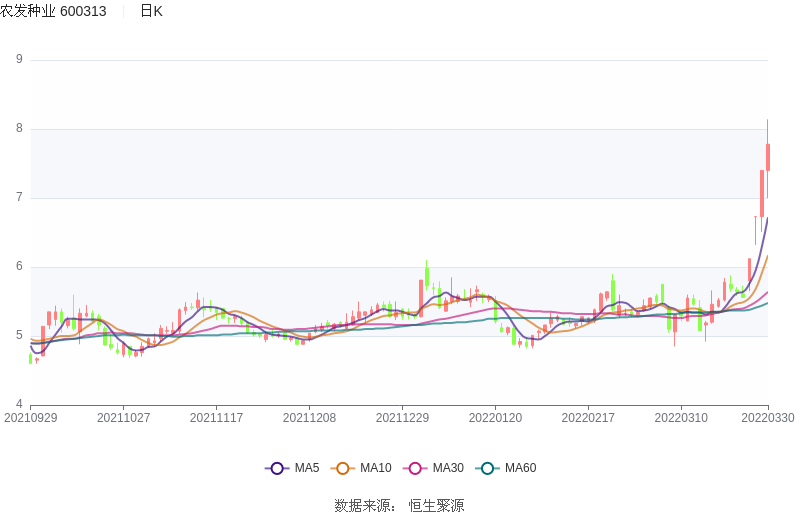Toggle the MA60 teal circle legend marker
The width and height of the screenshot is (800, 517).
point(487,468)
